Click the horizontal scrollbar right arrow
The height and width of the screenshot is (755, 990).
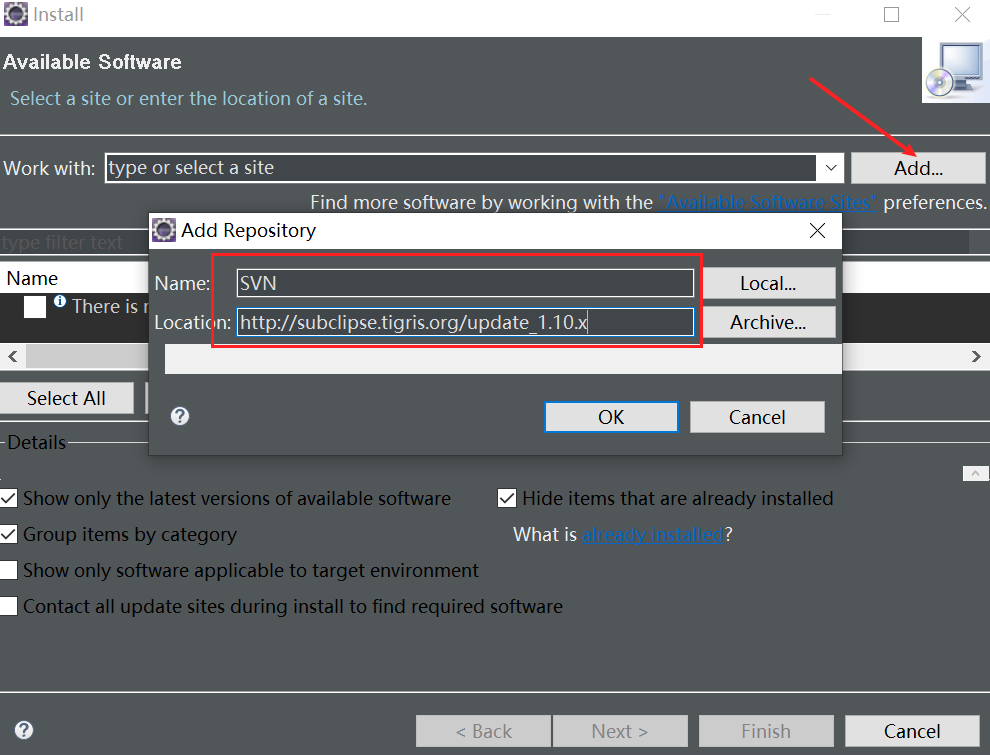click(x=977, y=356)
